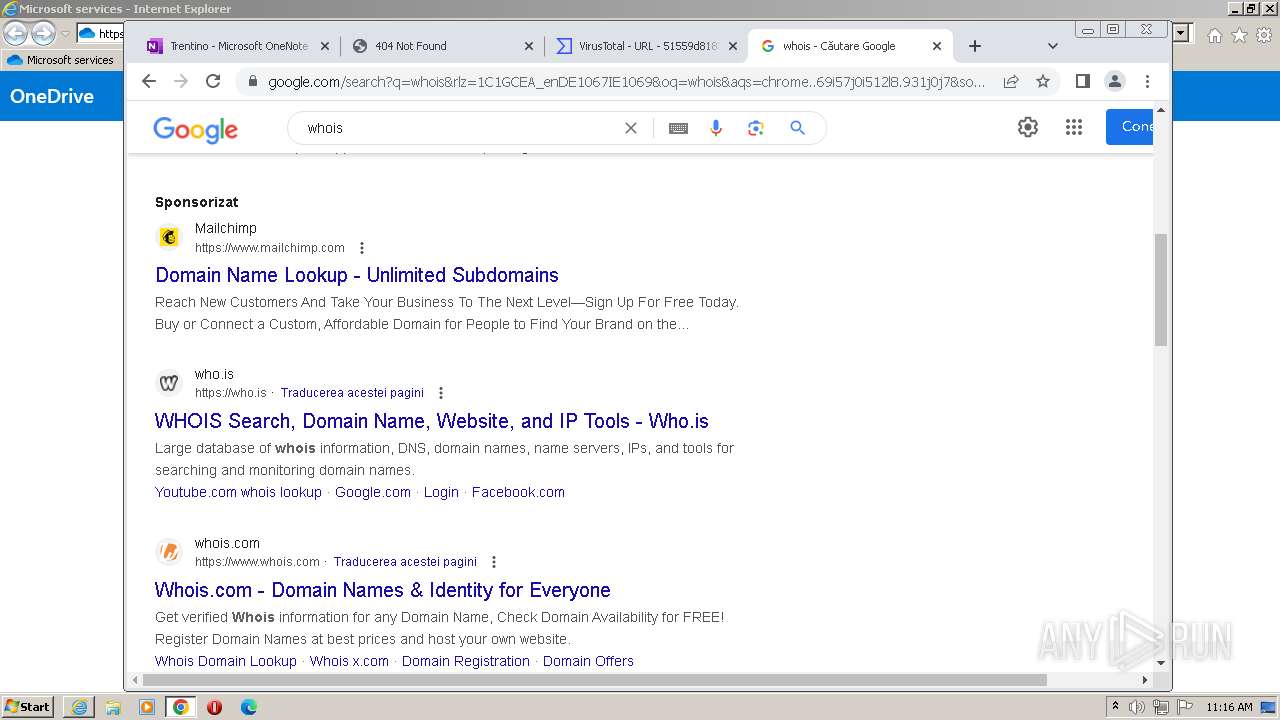Close the VirusTotal tab
The height and width of the screenshot is (720, 1280).
[733, 46]
